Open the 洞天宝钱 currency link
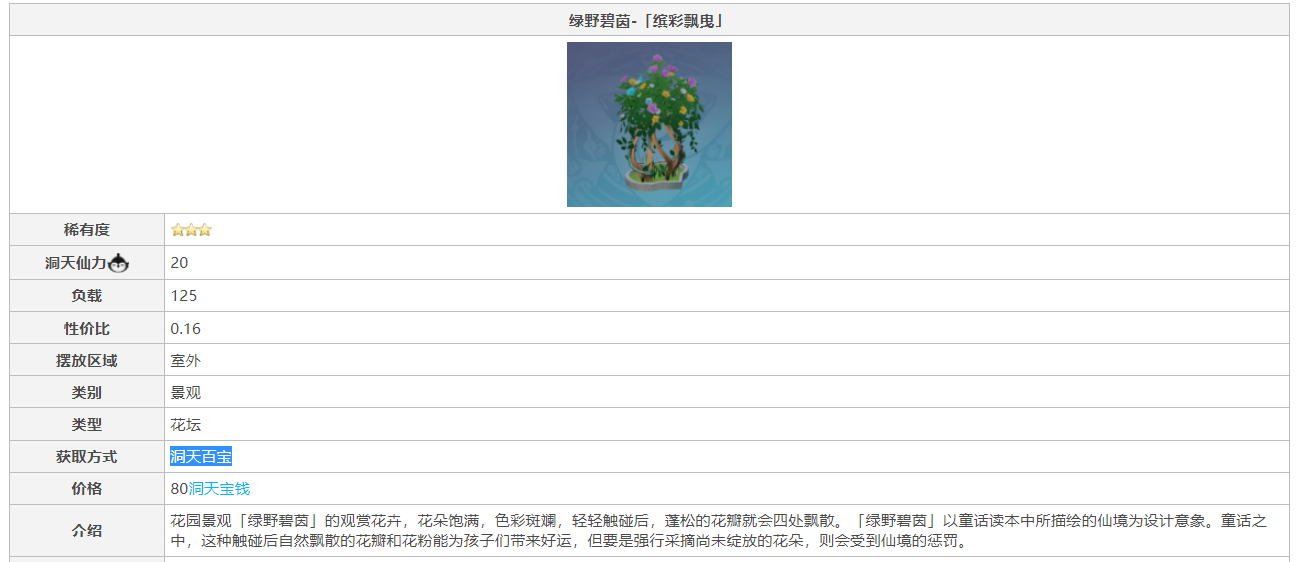The image size is (1296, 562). click(219, 489)
